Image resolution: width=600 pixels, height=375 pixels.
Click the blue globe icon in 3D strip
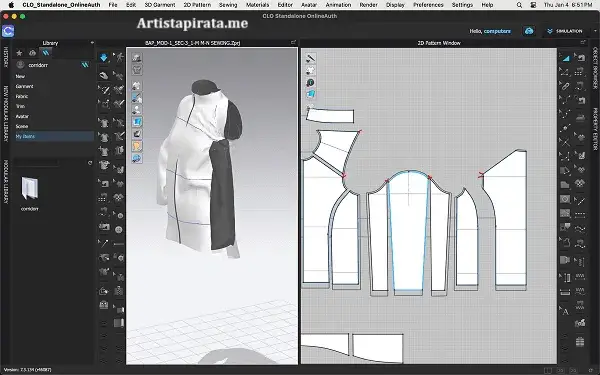(137, 158)
